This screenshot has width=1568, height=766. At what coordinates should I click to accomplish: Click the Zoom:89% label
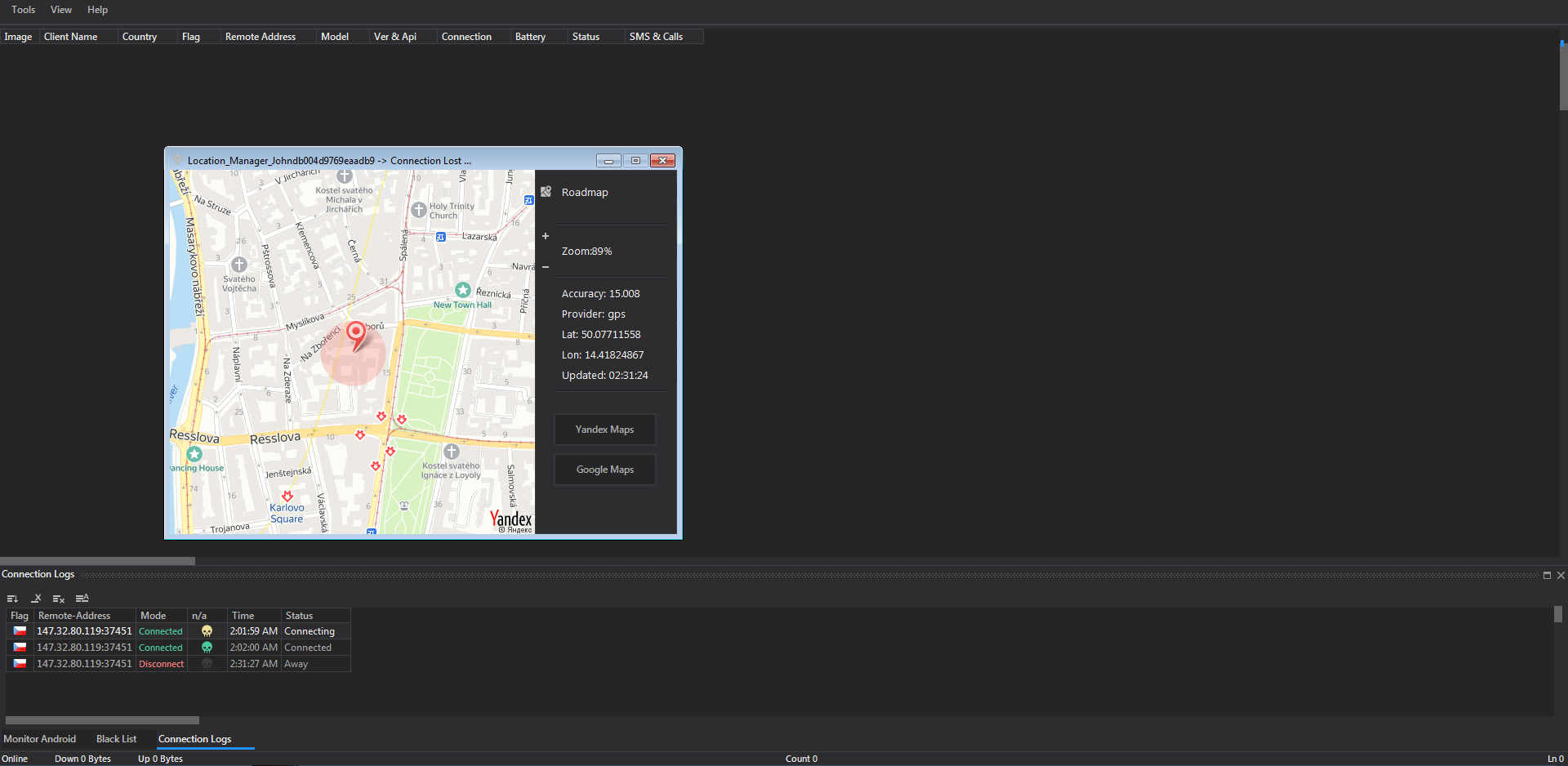coord(586,252)
